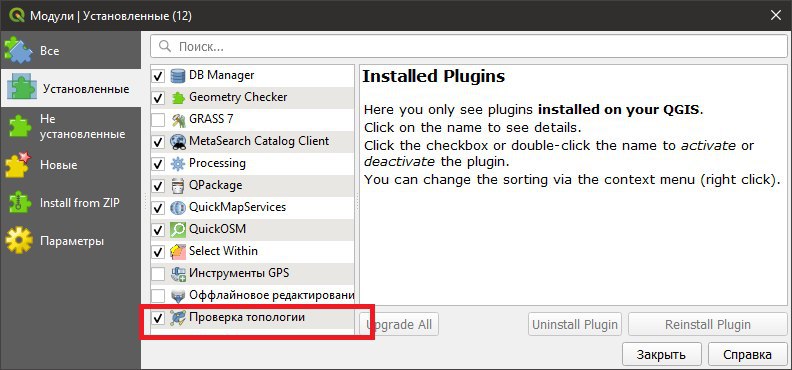The image size is (792, 370).
Task: Switch to the Не установленные tab
Action: tap(71, 127)
